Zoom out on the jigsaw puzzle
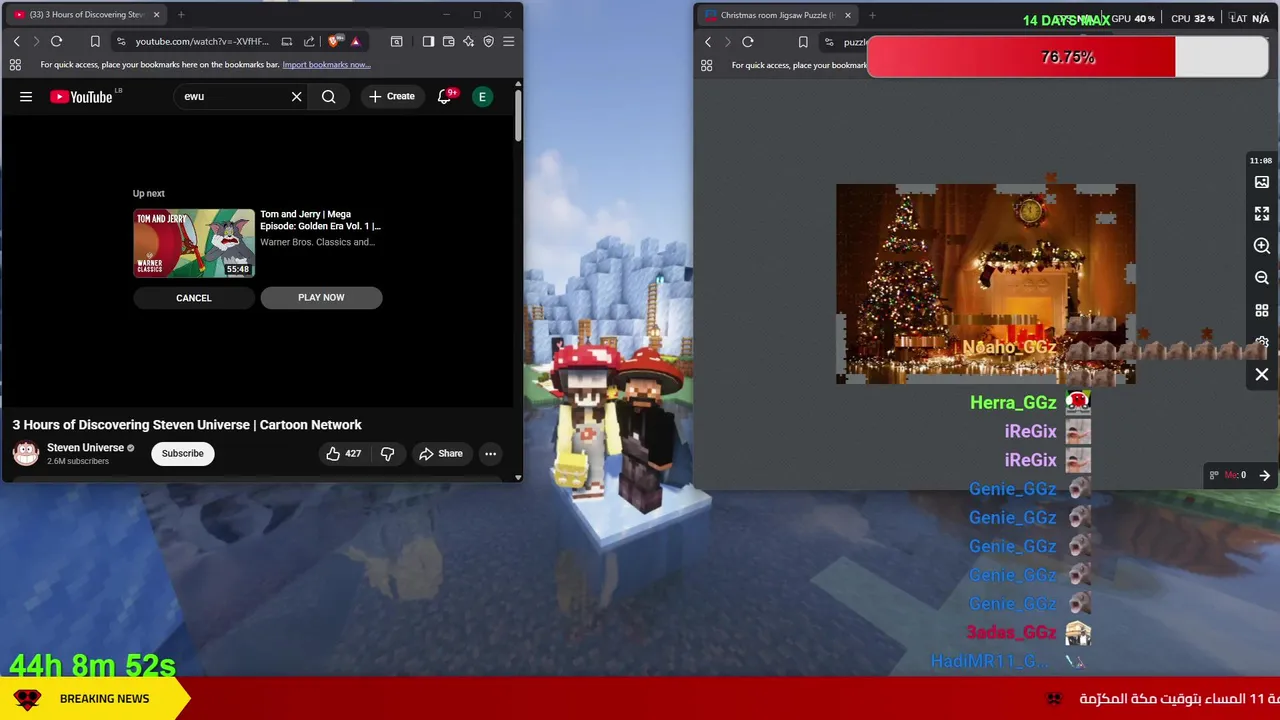Viewport: 1280px width, 720px height. click(1262, 278)
